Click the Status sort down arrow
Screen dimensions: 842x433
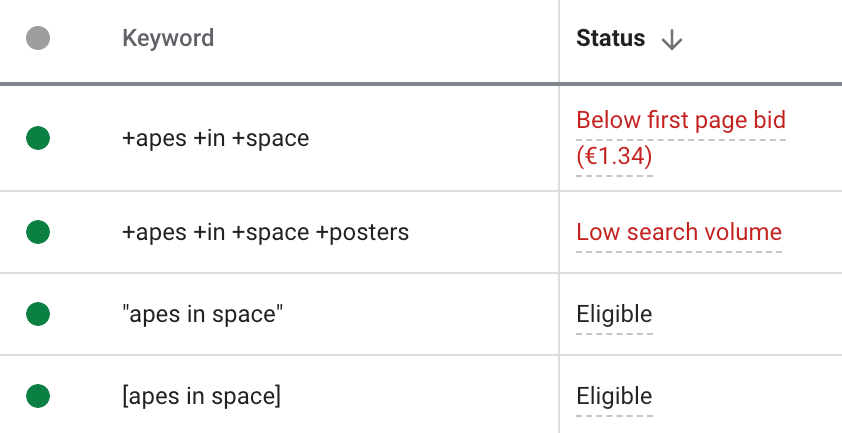tap(672, 40)
